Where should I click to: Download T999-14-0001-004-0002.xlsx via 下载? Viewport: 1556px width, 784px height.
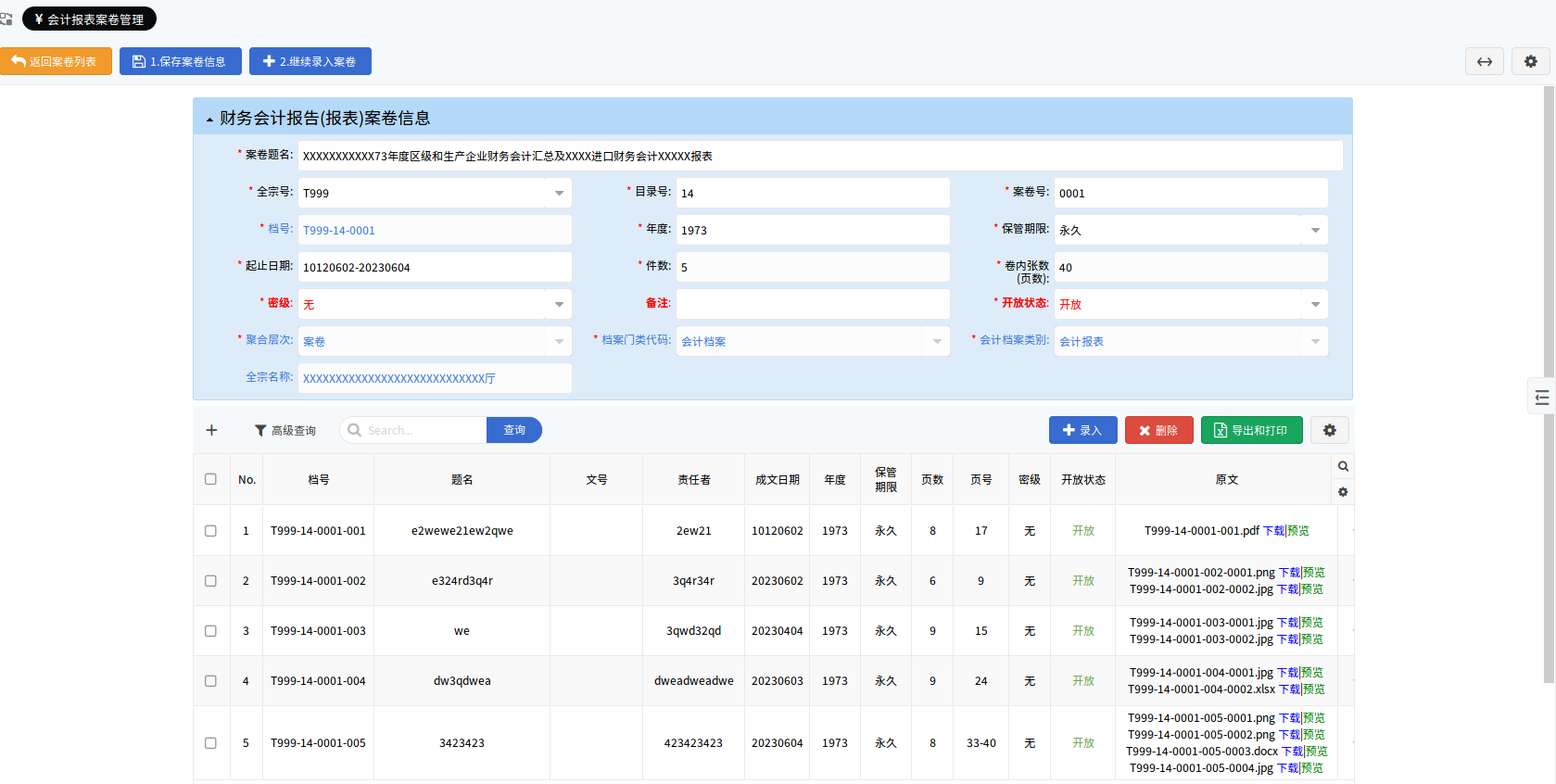click(1289, 689)
